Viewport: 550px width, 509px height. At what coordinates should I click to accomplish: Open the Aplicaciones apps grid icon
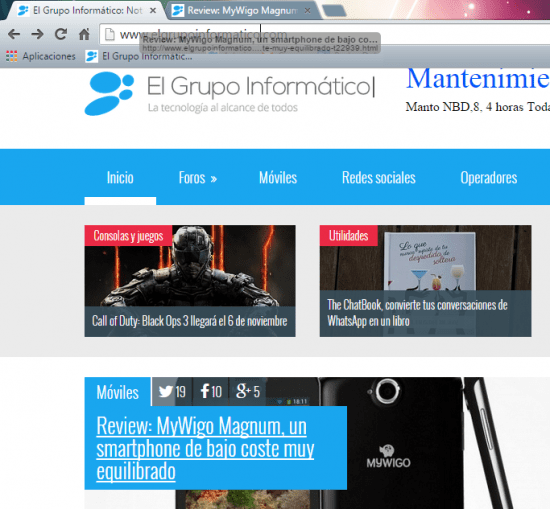click(x=12, y=56)
